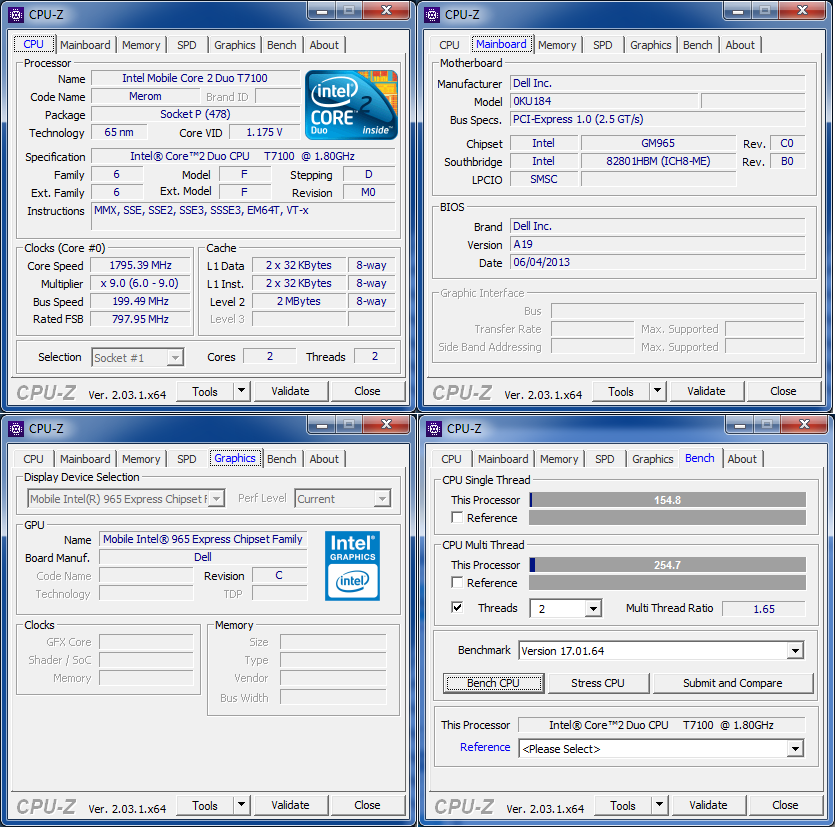Select Mainboard tab in CPU window
The width and height of the screenshot is (838, 830).
[85, 45]
